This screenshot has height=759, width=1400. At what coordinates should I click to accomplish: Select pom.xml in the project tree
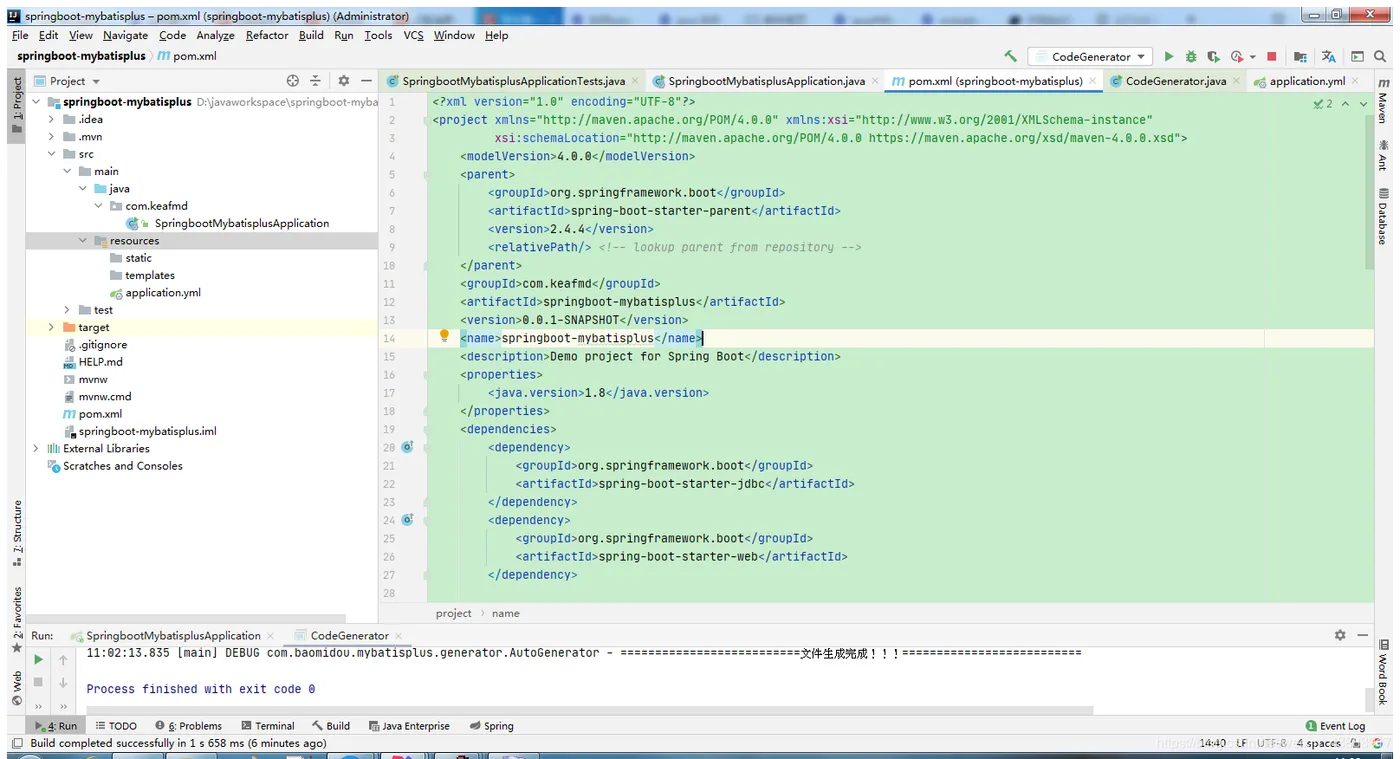pos(100,414)
